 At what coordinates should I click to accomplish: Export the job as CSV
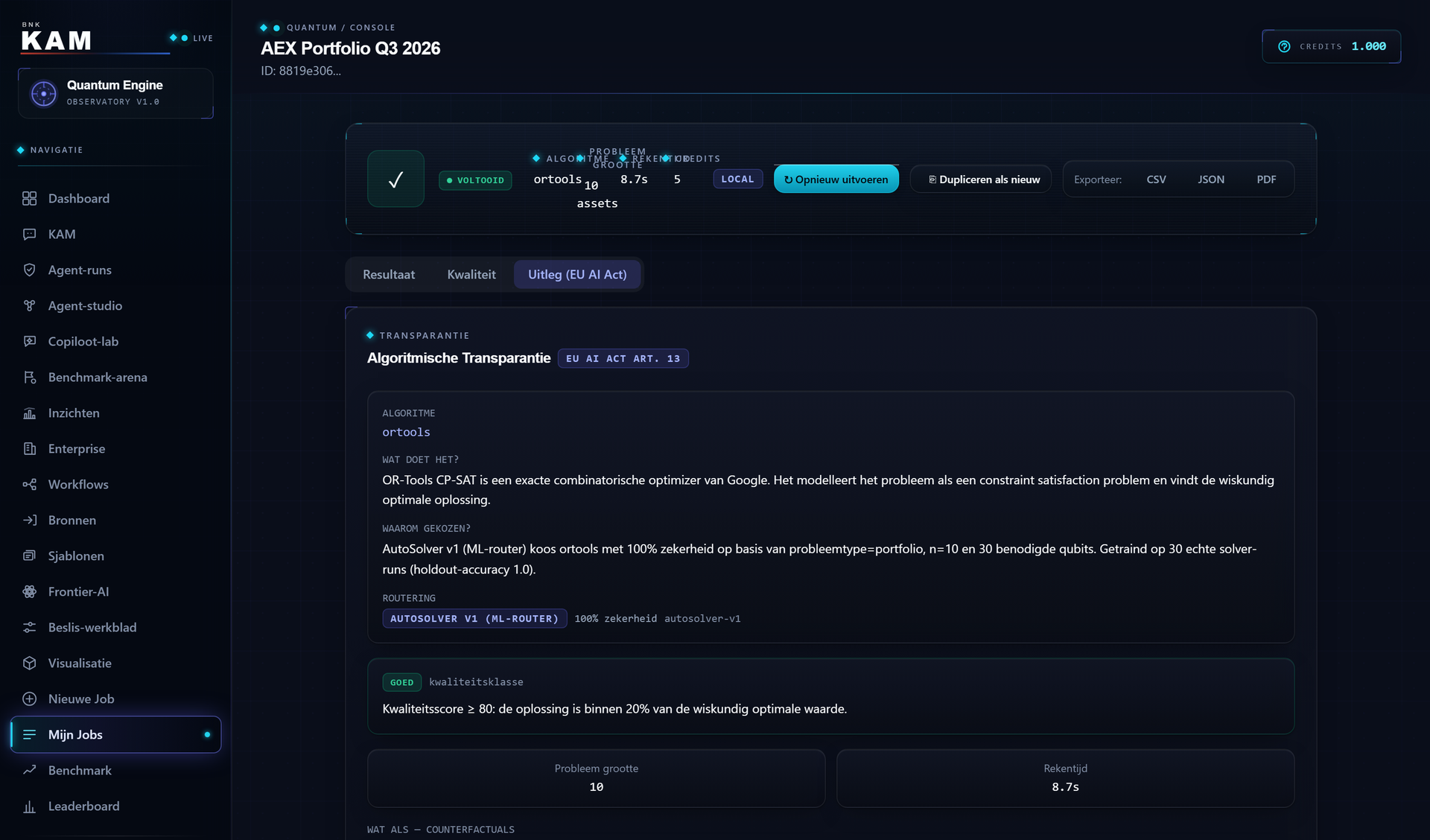click(x=1156, y=179)
